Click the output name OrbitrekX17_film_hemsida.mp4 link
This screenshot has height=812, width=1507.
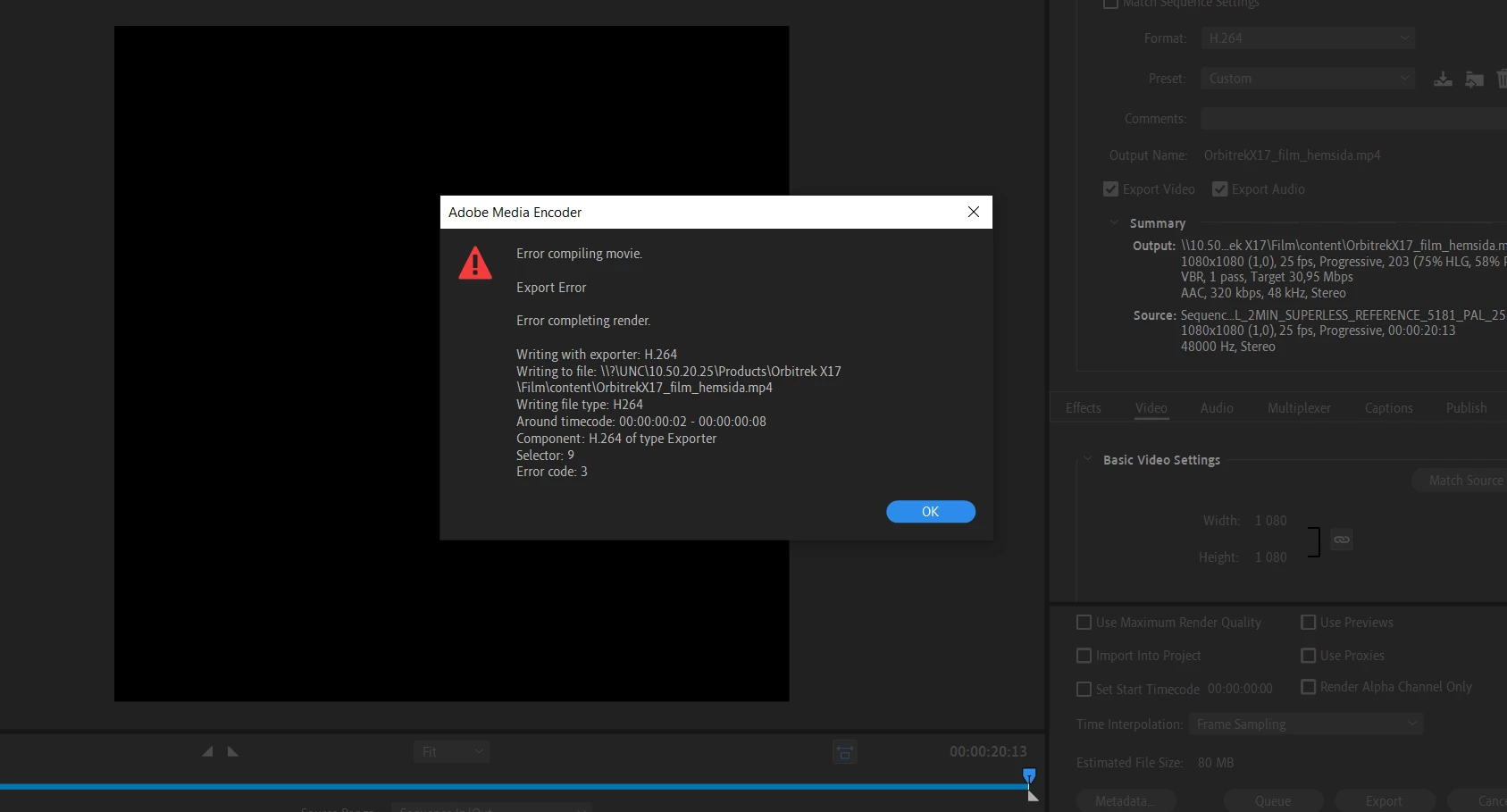[1292, 155]
